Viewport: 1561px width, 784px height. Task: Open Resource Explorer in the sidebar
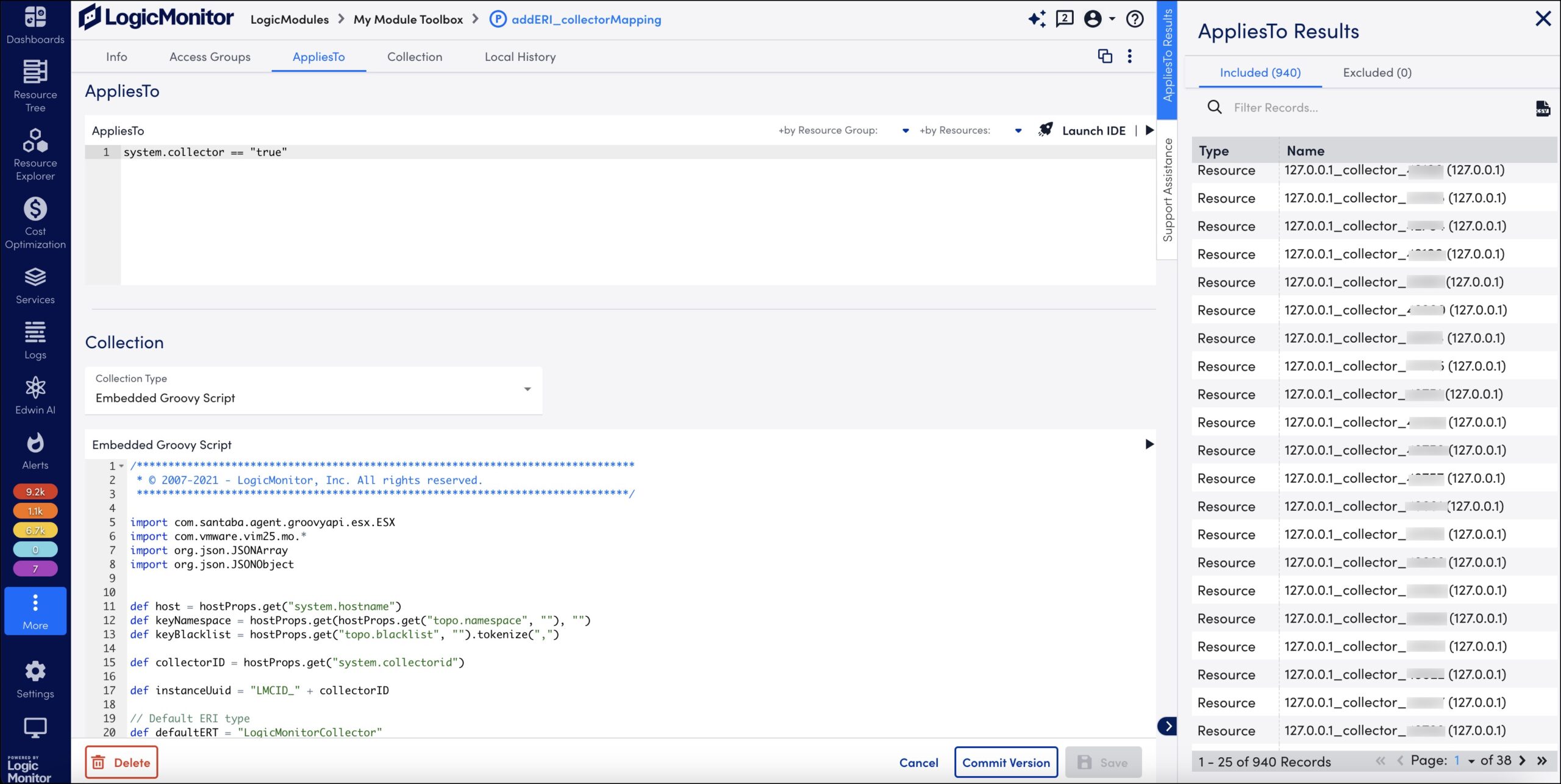point(35,154)
